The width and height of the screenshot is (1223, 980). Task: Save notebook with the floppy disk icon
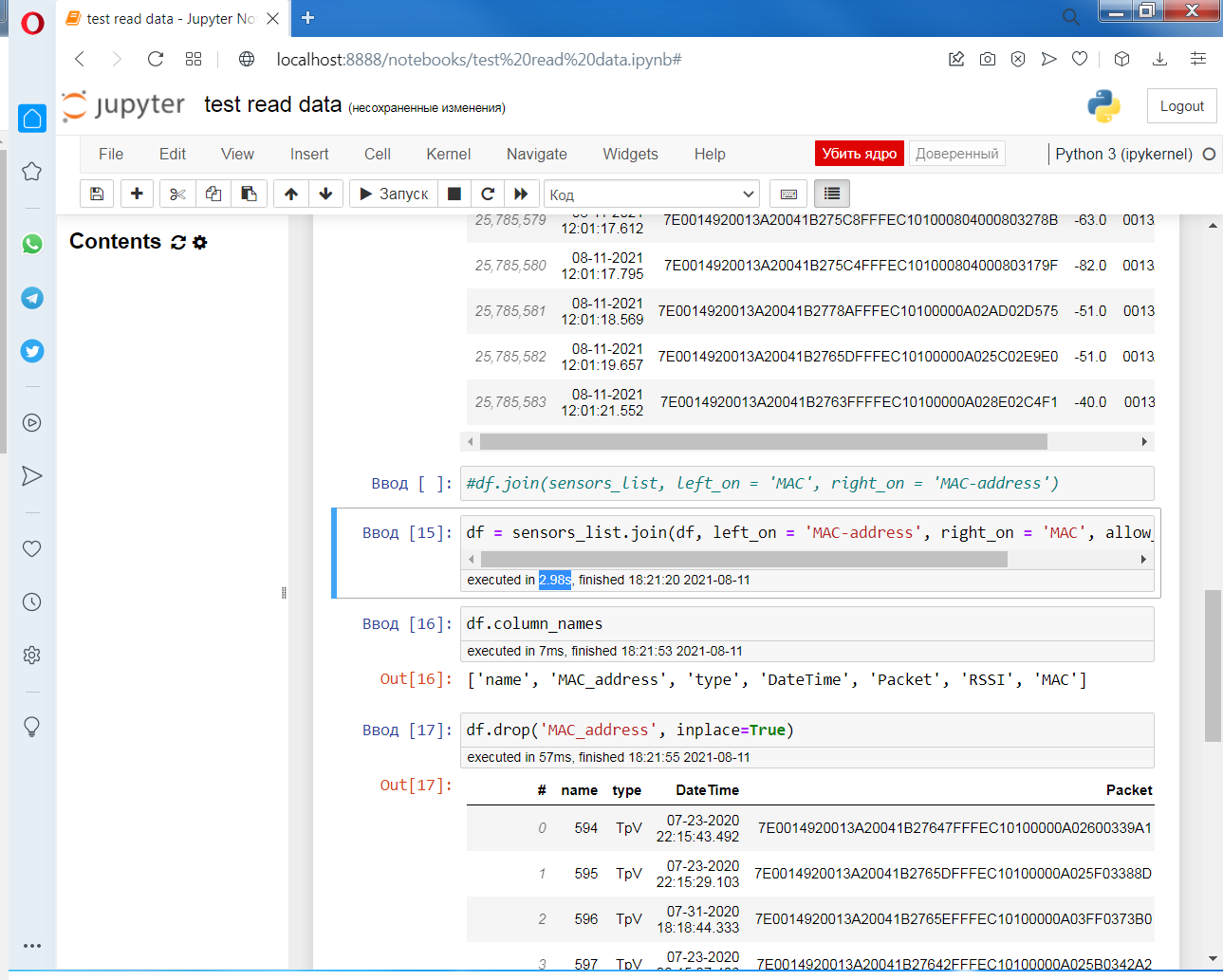(97, 194)
